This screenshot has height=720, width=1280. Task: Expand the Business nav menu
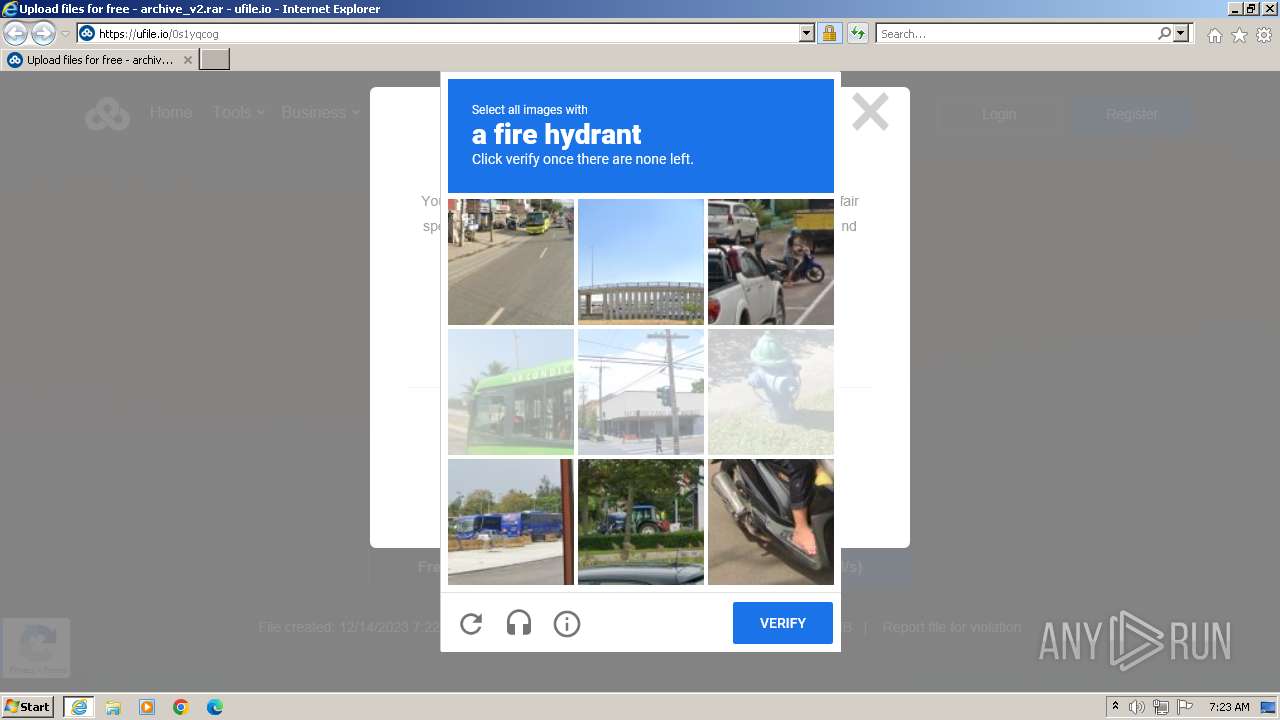click(320, 113)
